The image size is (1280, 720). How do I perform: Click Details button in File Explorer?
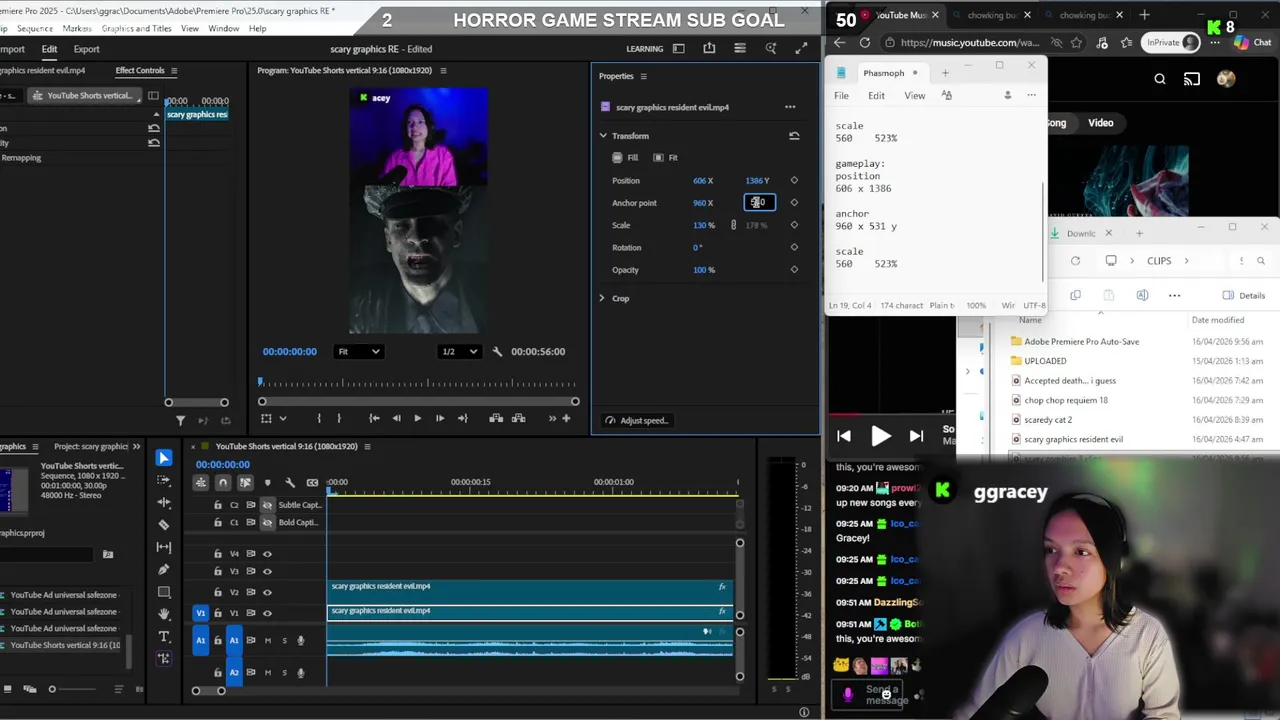pos(1244,295)
